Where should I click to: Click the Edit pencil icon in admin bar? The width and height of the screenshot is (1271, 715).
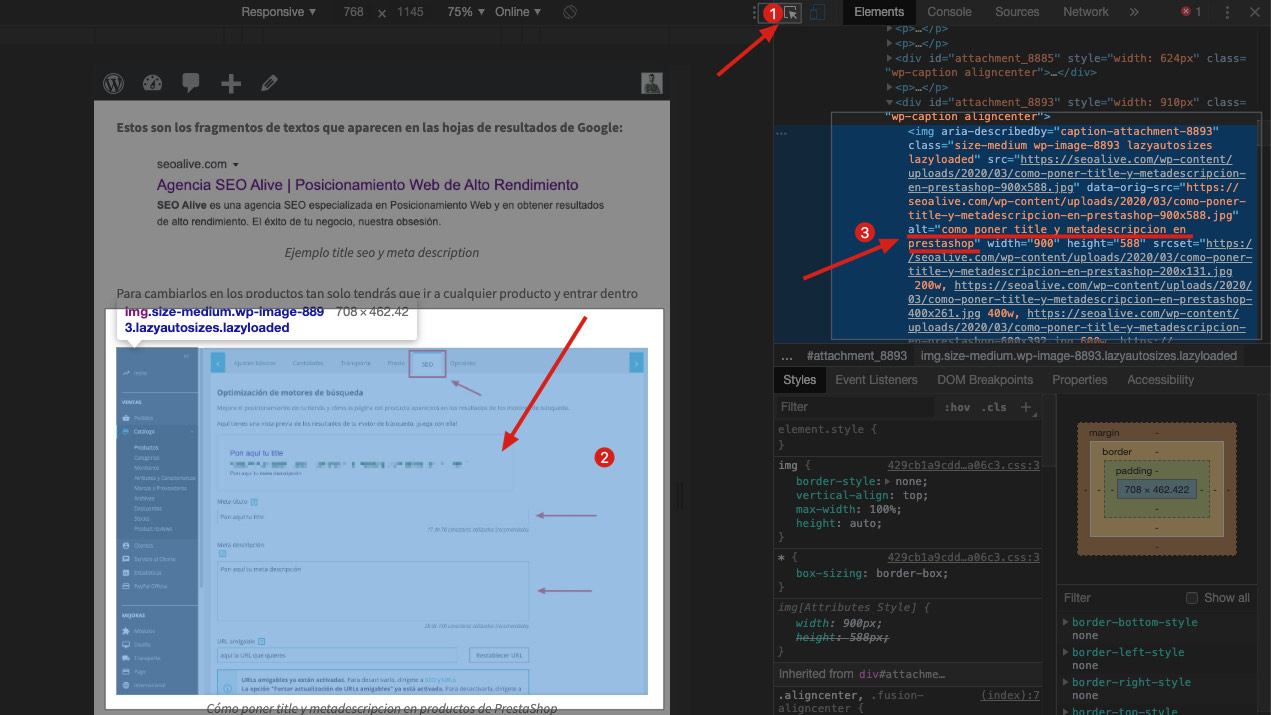(268, 83)
